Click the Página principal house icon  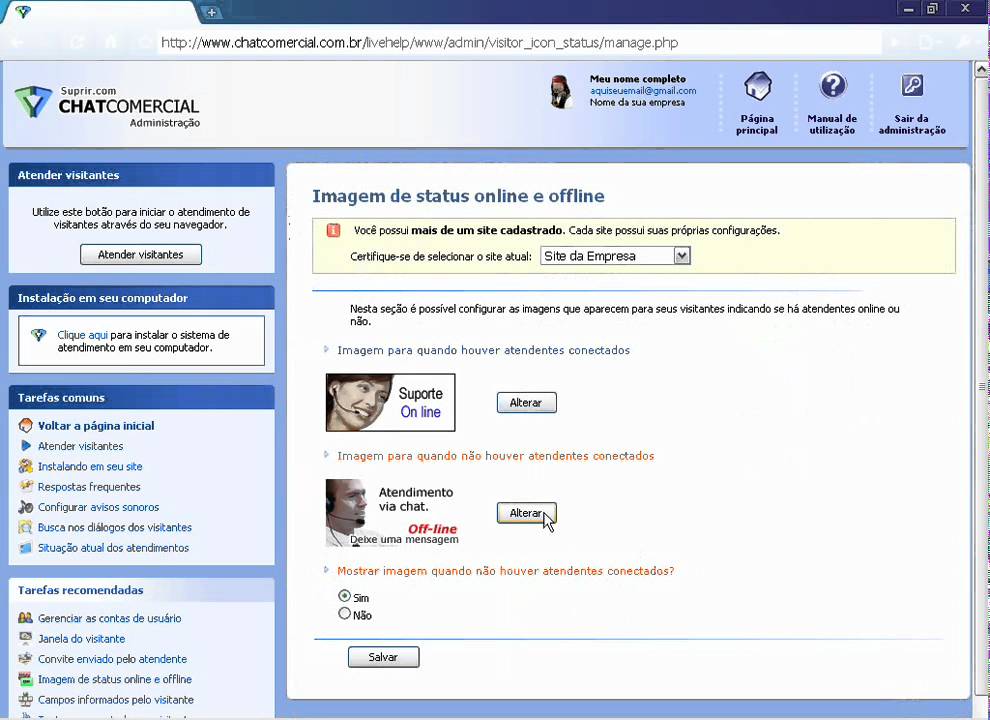[x=758, y=87]
